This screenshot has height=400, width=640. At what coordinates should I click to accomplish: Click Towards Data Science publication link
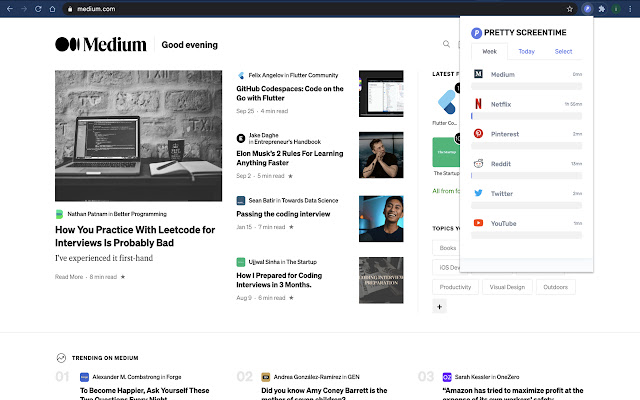point(310,200)
